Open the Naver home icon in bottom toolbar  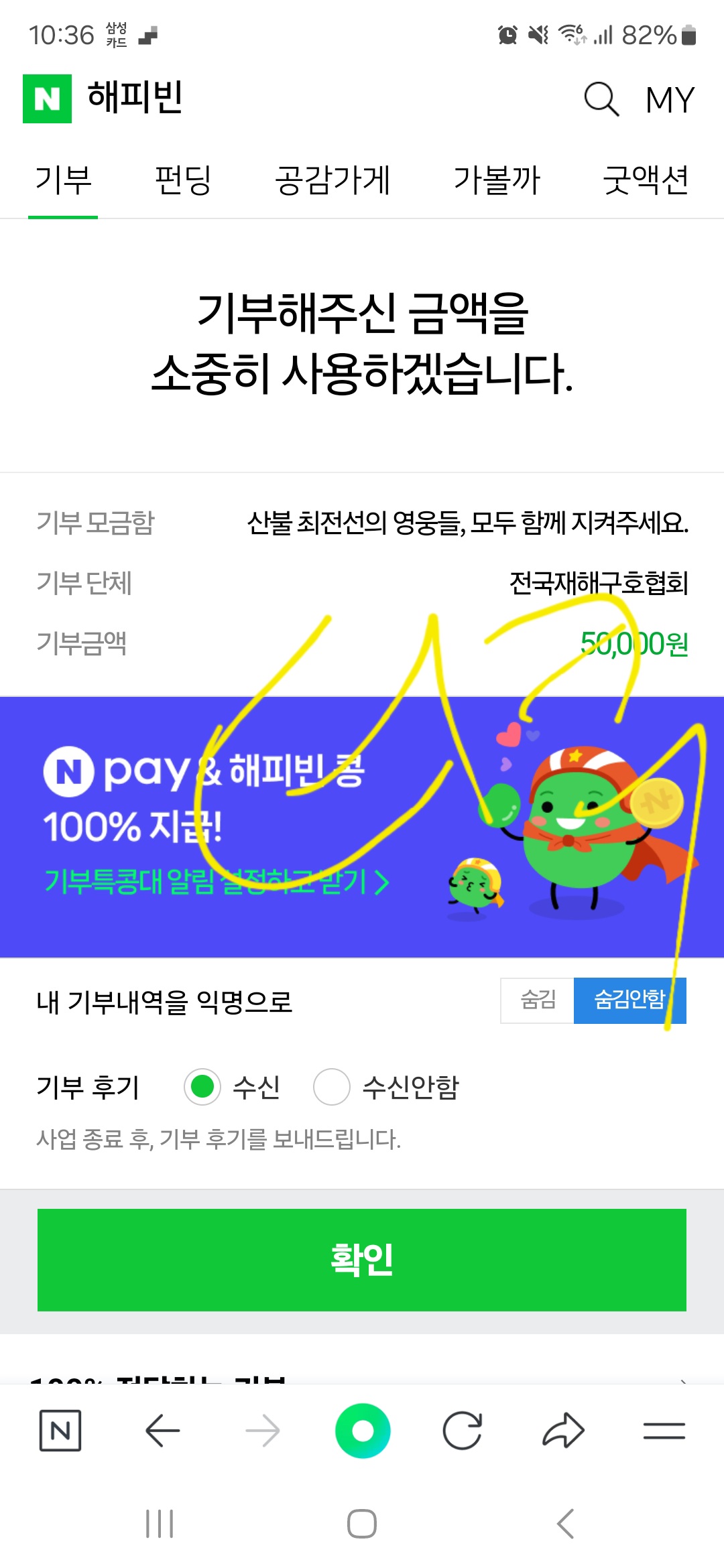60,1431
